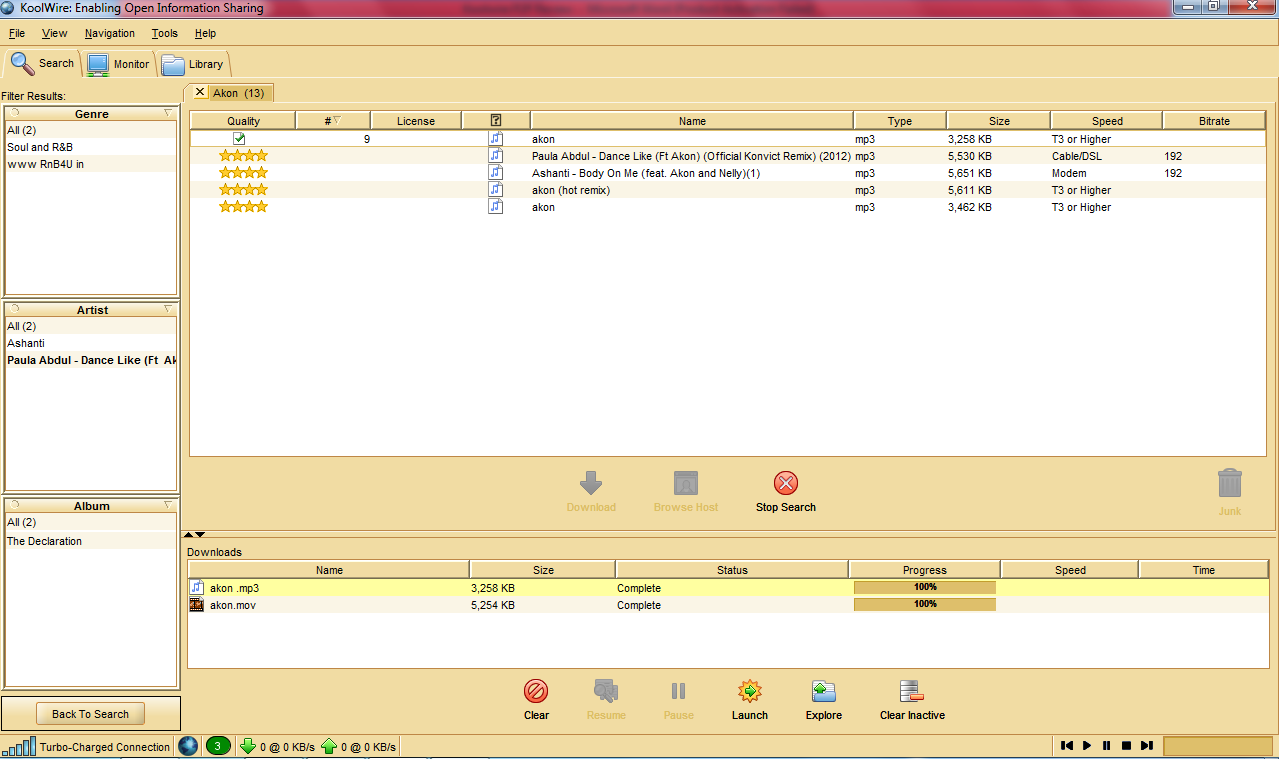Click the globe connection status icon

188,746
